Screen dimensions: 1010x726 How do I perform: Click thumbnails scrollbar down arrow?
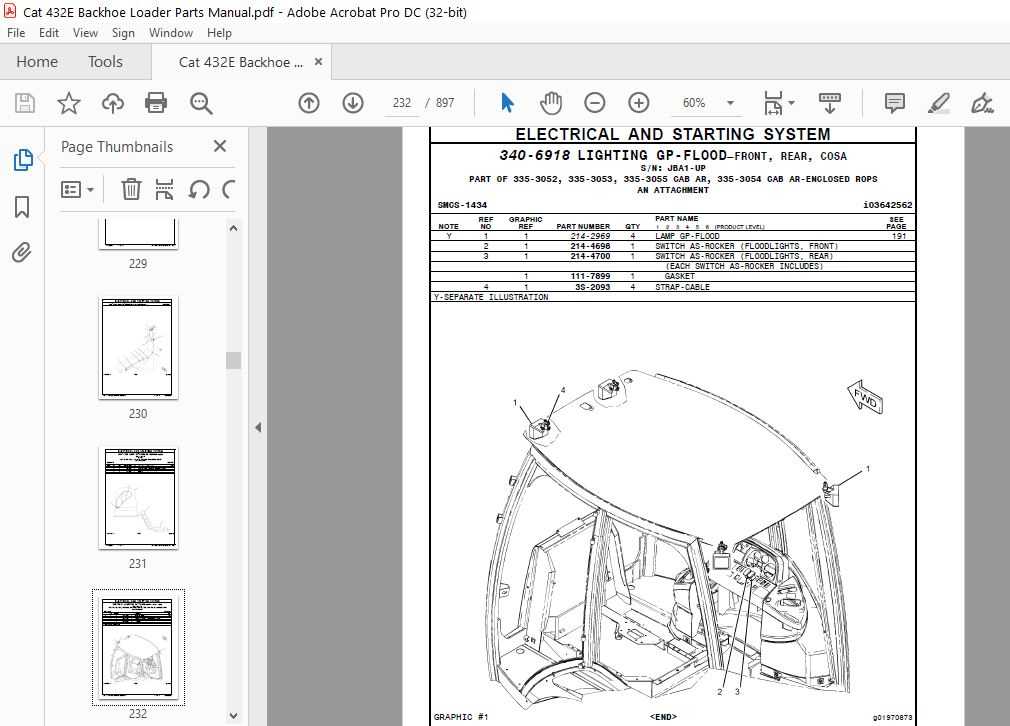click(x=233, y=715)
